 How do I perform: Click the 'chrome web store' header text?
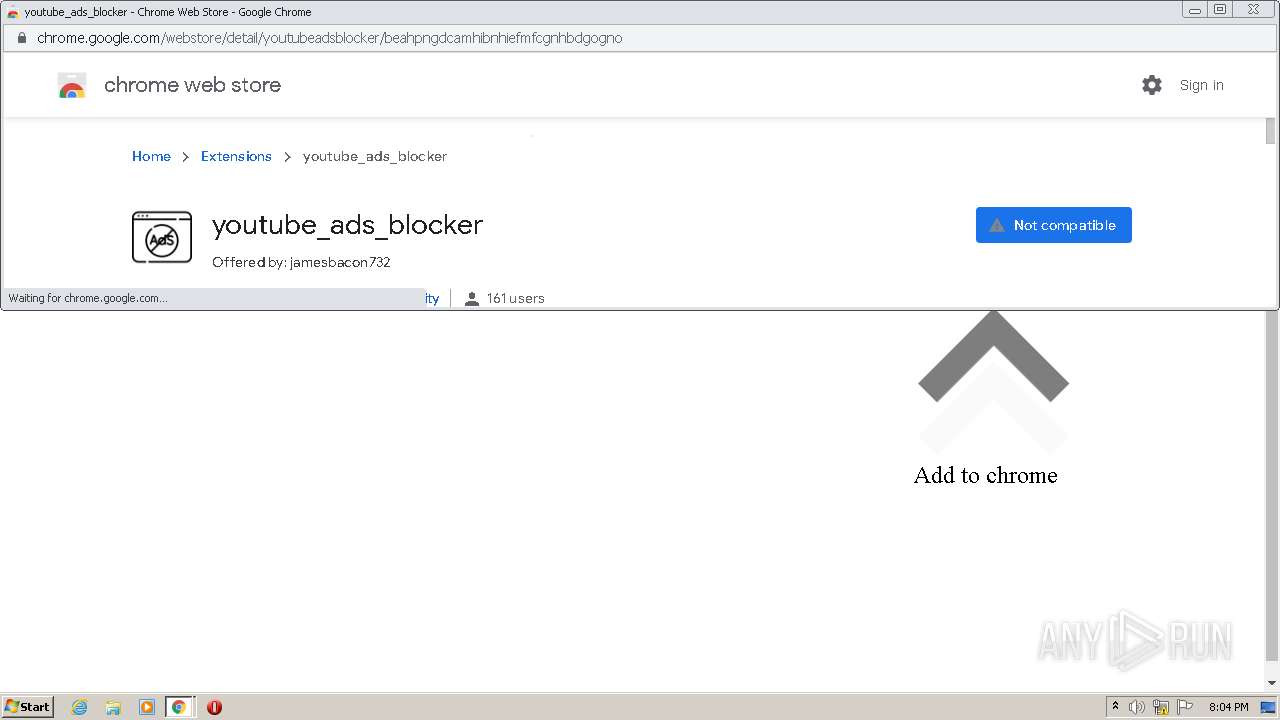tap(192, 85)
